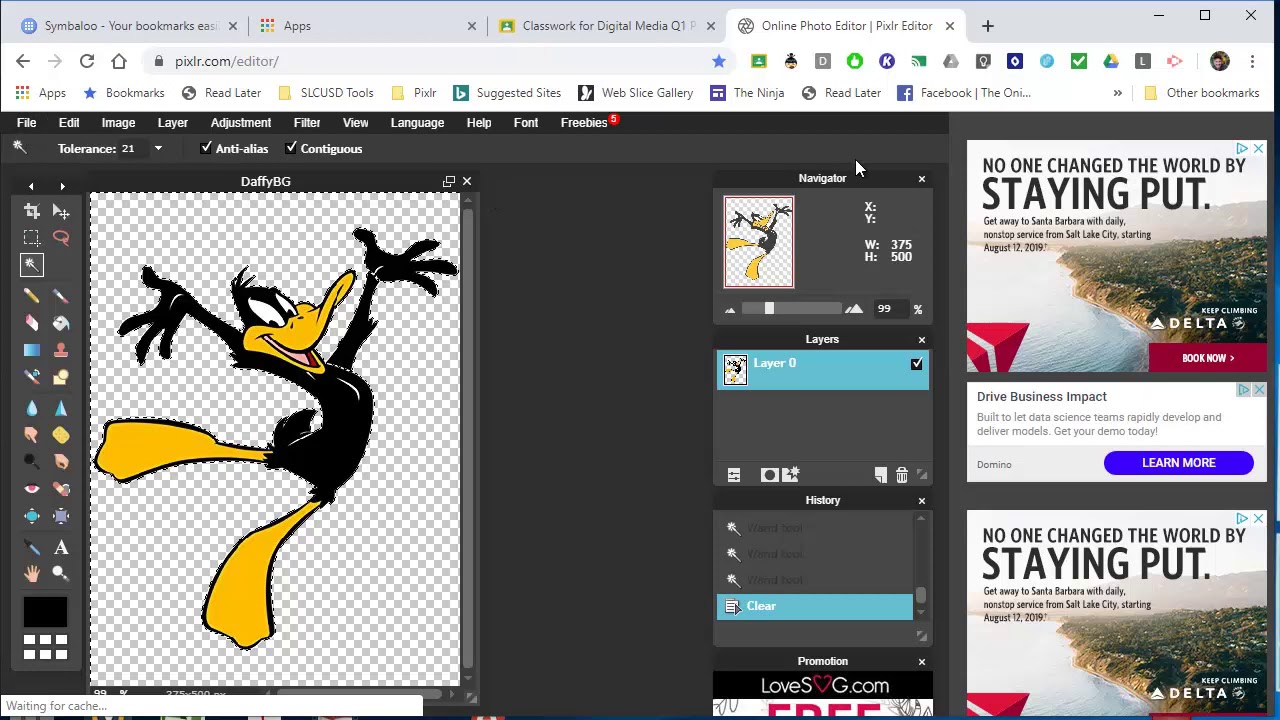Open the Image menu
Screen dimensions: 1280x720
118,122
